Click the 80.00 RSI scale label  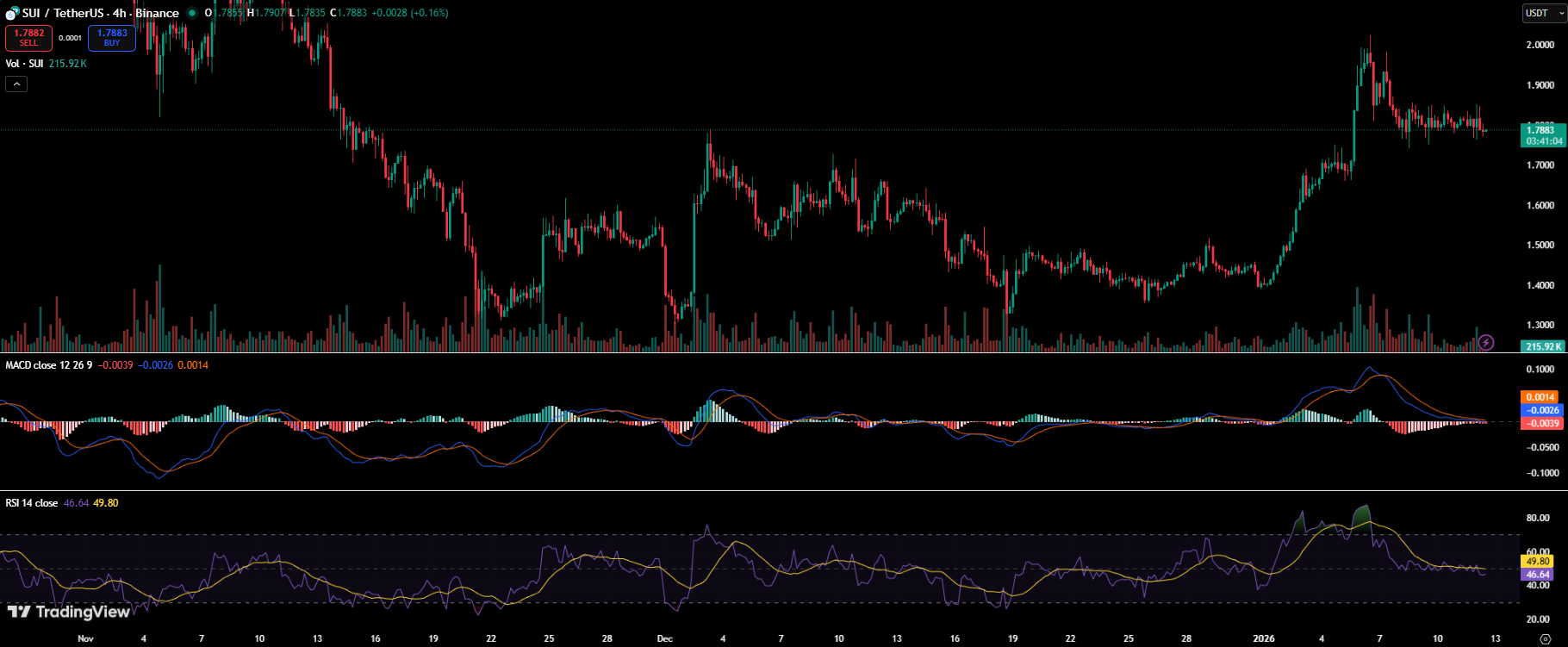coord(1538,519)
